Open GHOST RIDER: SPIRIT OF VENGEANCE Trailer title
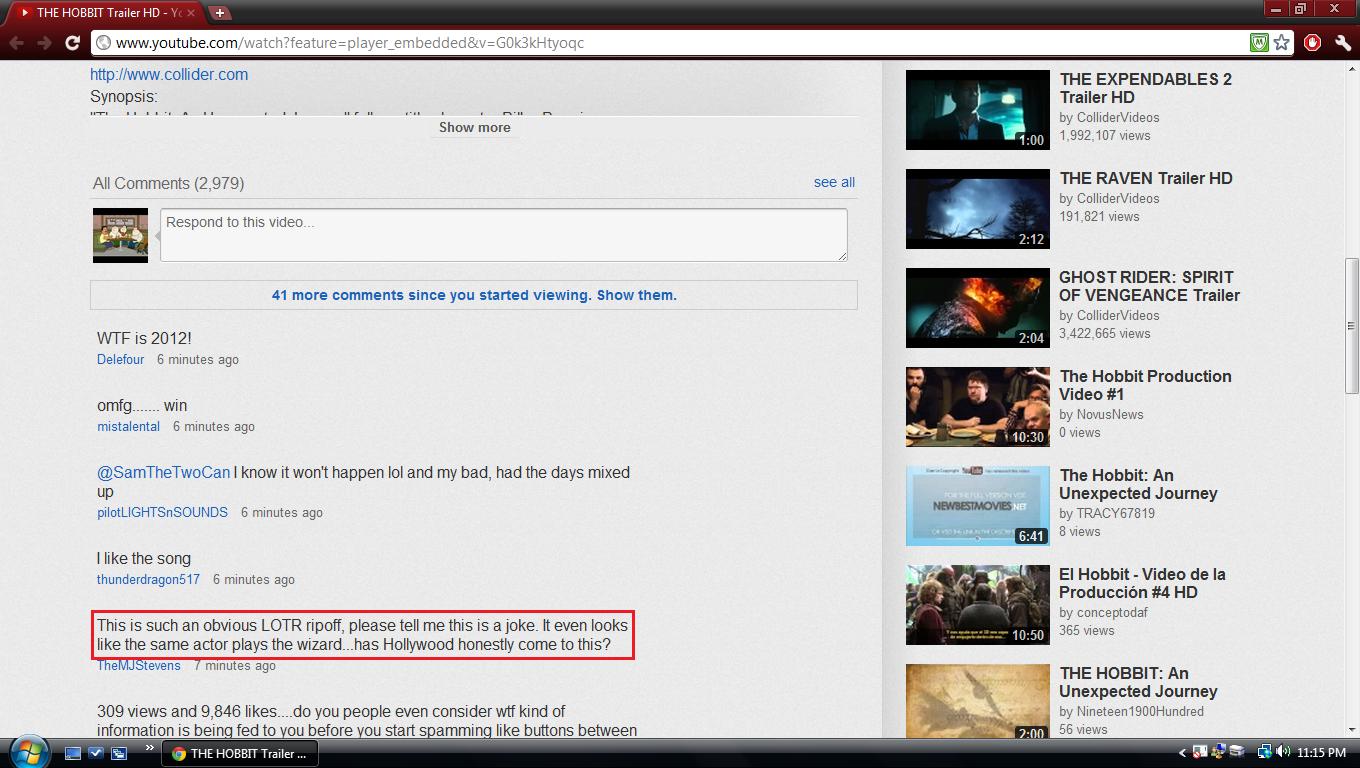Viewport: 1360px width, 768px height. 1150,286
